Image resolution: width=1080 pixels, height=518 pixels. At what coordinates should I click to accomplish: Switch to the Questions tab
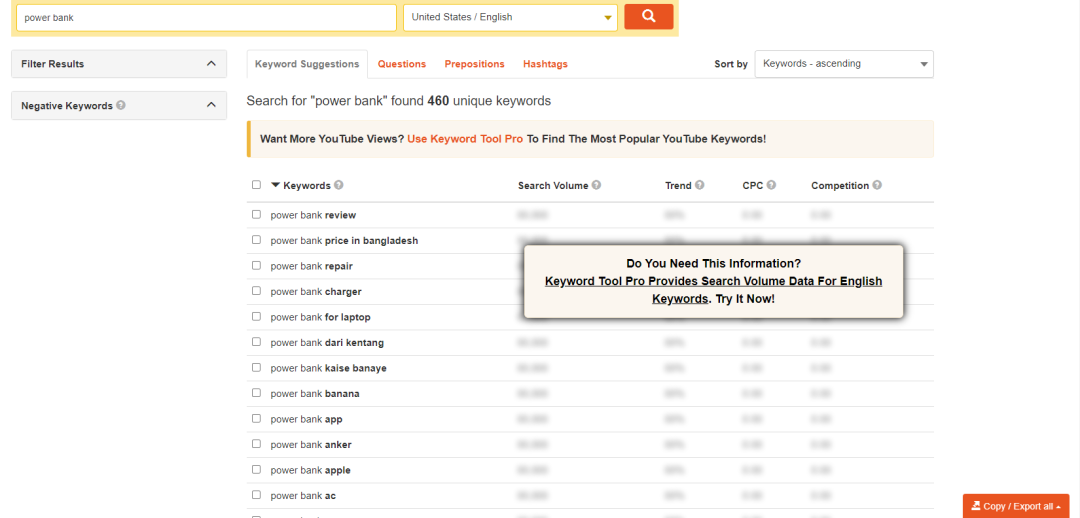click(401, 64)
